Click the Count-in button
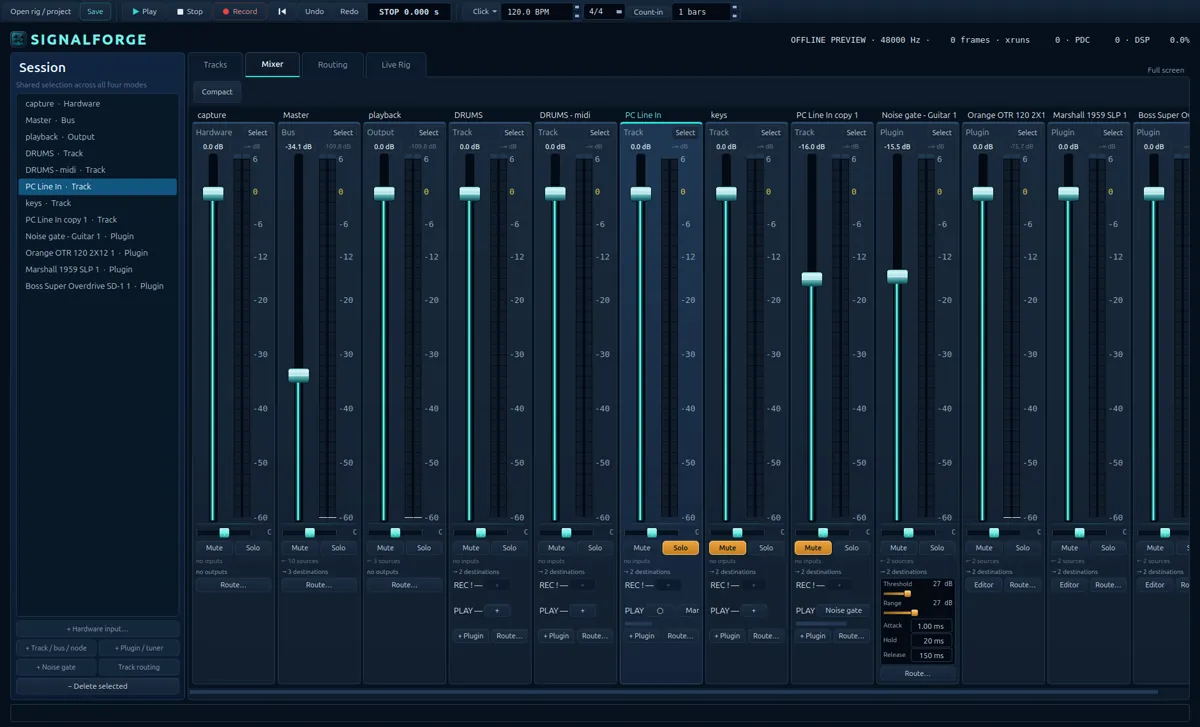 click(649, 12)
